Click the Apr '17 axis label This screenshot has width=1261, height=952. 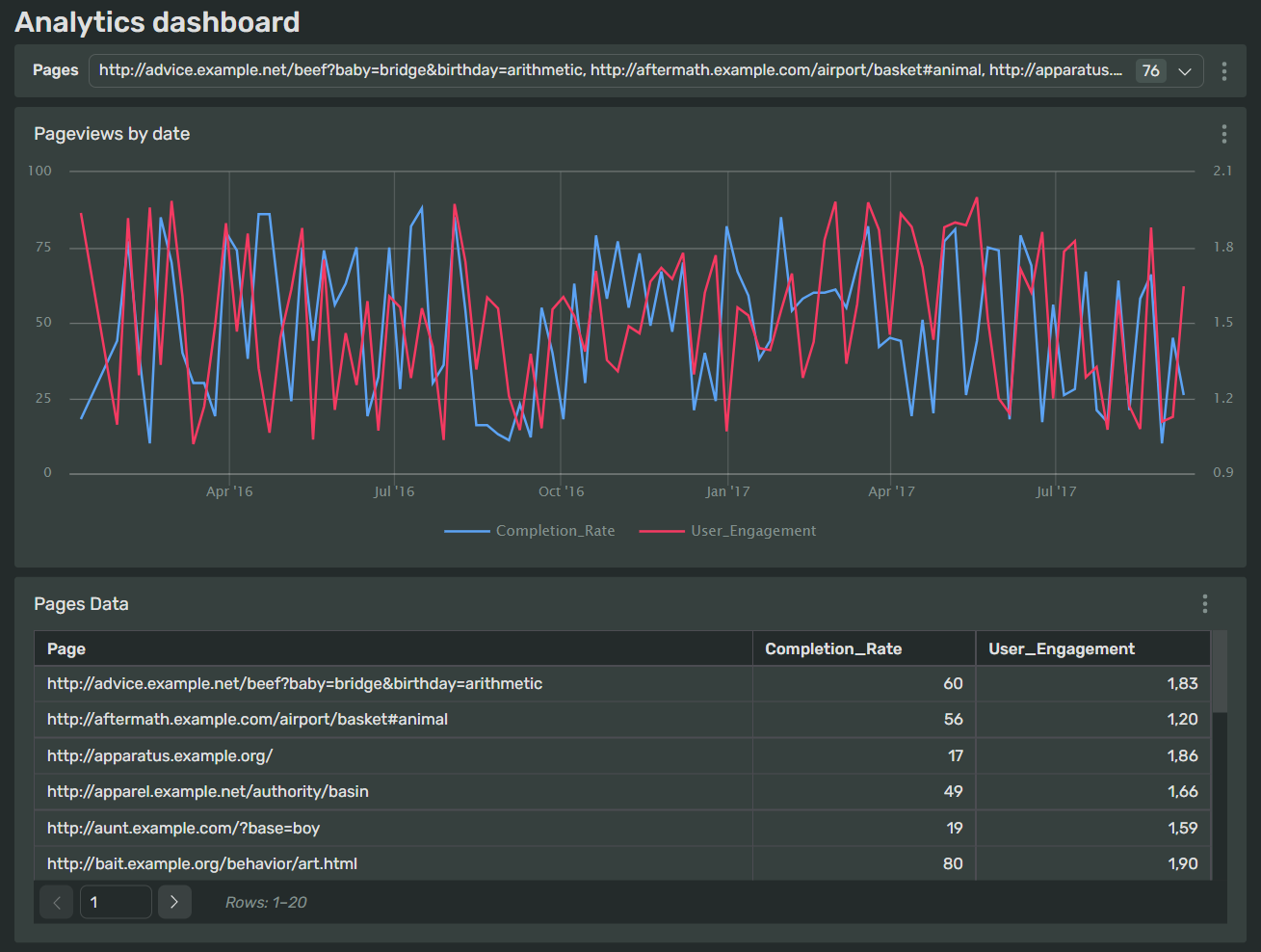[x=891, y=491]
